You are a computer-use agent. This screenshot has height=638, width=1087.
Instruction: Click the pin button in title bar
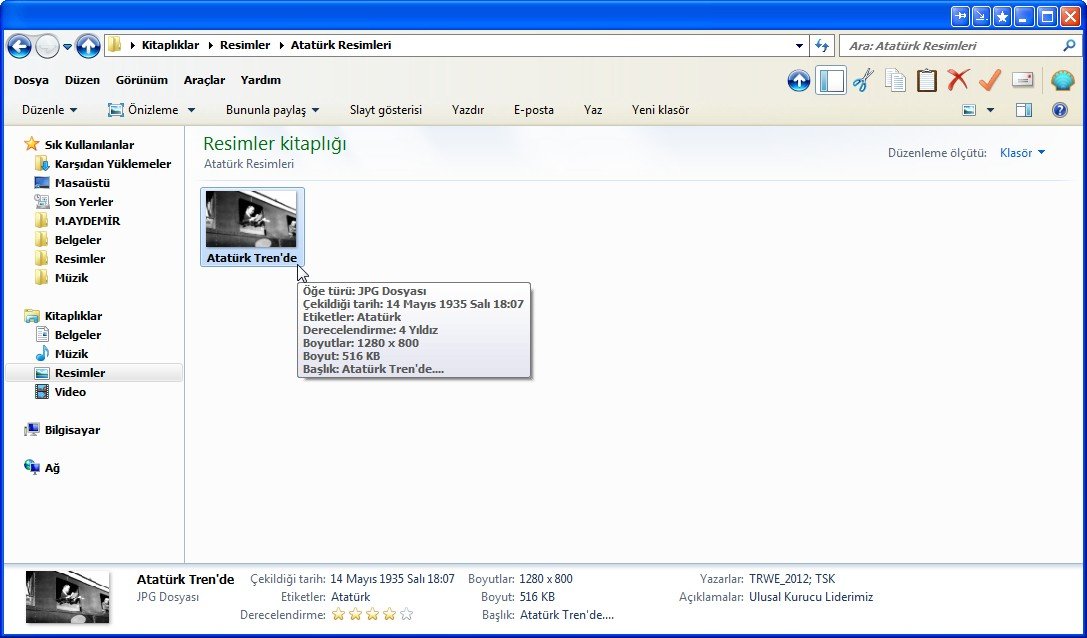(x=960, y=16)
